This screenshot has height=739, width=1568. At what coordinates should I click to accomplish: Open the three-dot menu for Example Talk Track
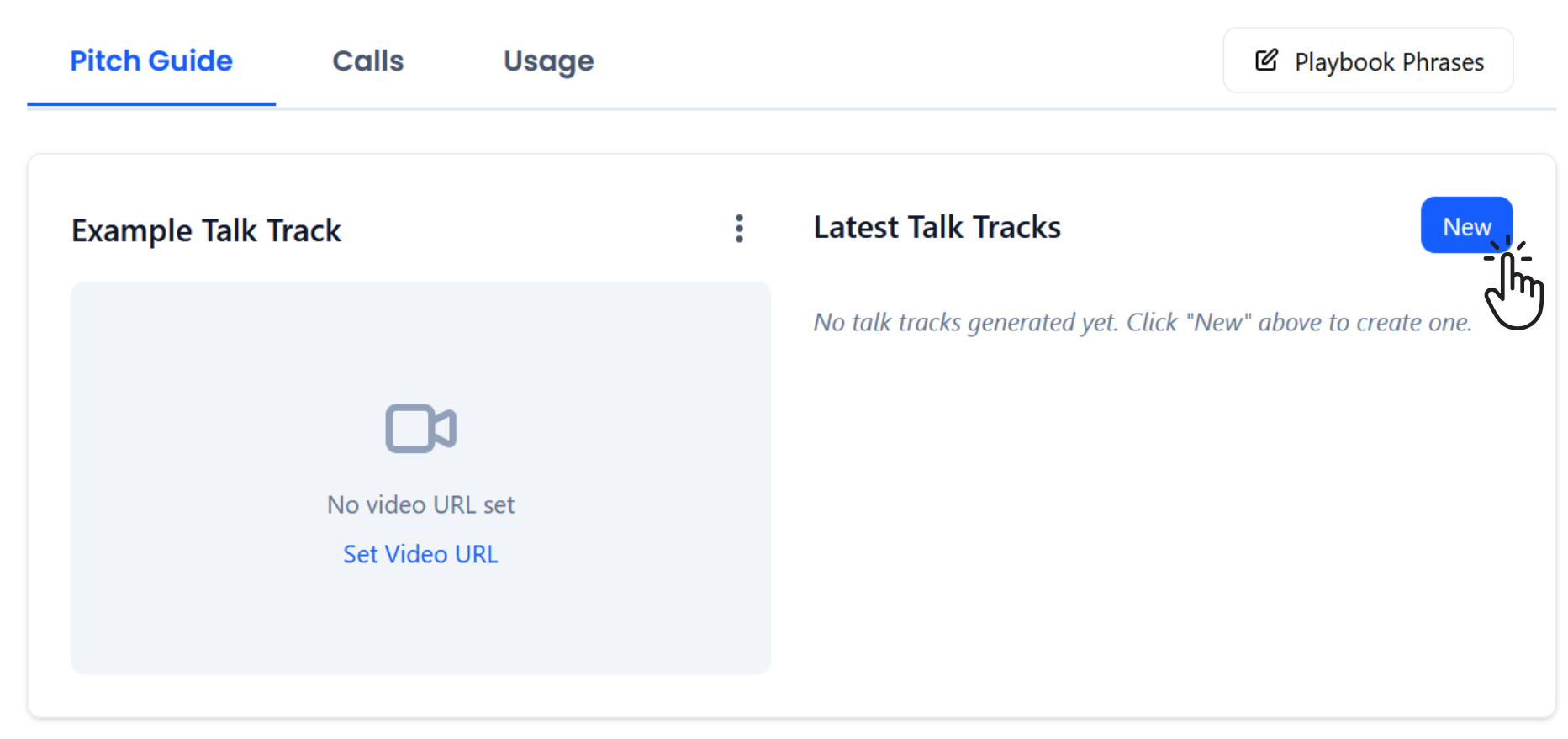[739, 229]
